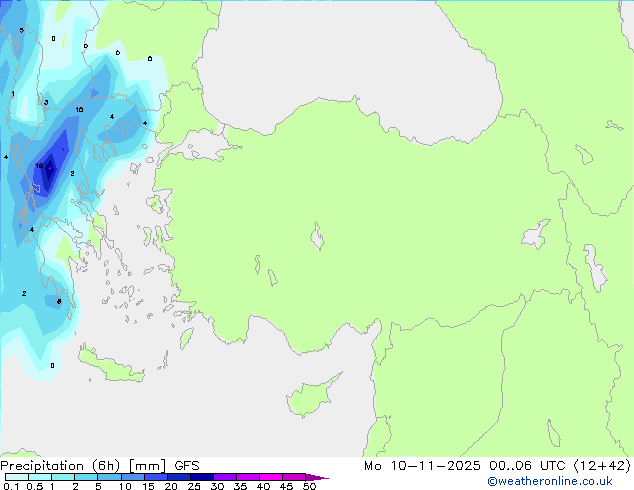Click the island of Crete on the map
The image size is (634, 490).
click(x=111, y=366)
